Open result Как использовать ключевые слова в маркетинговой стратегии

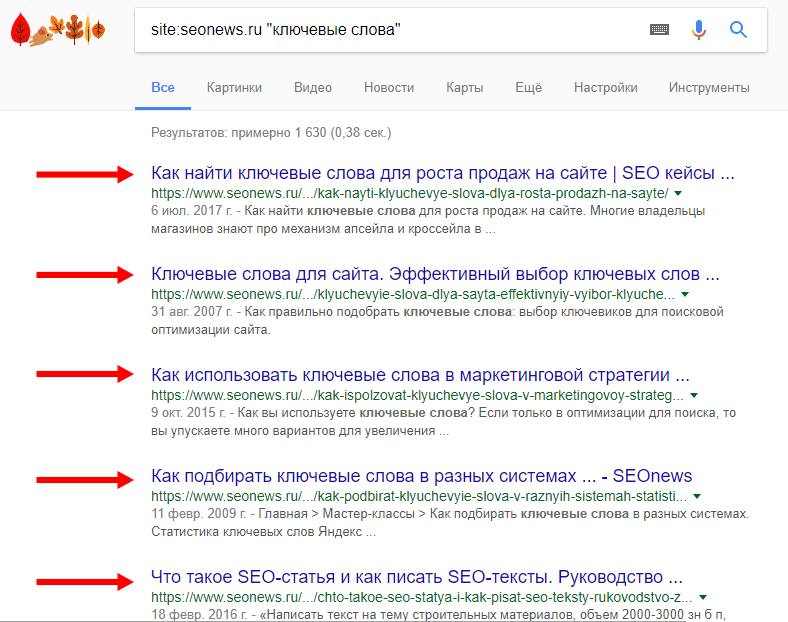tap(420, 375)
